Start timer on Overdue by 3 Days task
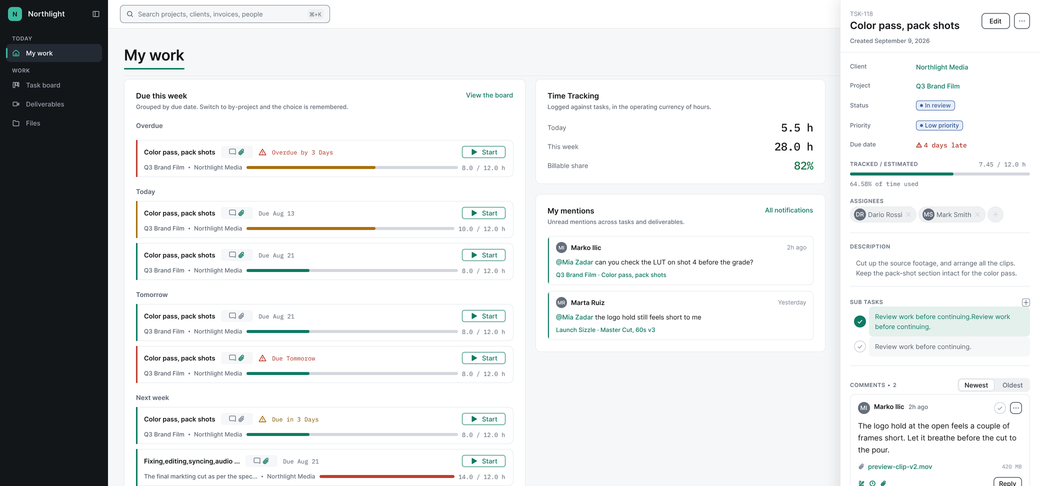Image resolution: width=1040 pixels, height=486 pixels. pos(484,152)
